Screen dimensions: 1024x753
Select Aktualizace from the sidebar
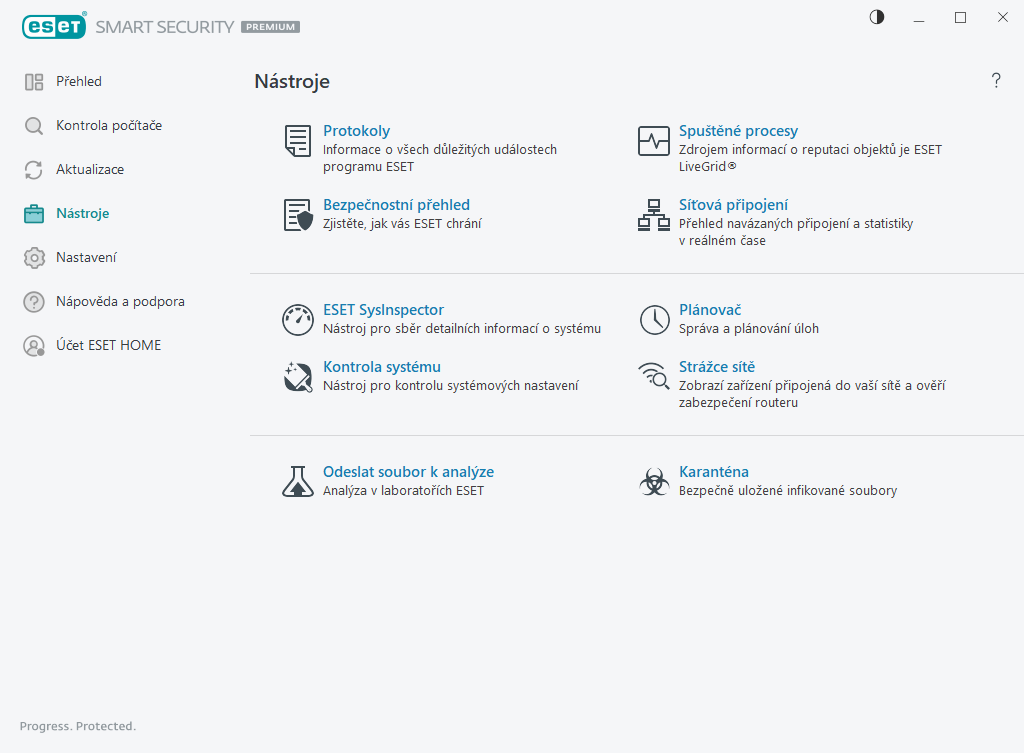(x=90, y=170)
